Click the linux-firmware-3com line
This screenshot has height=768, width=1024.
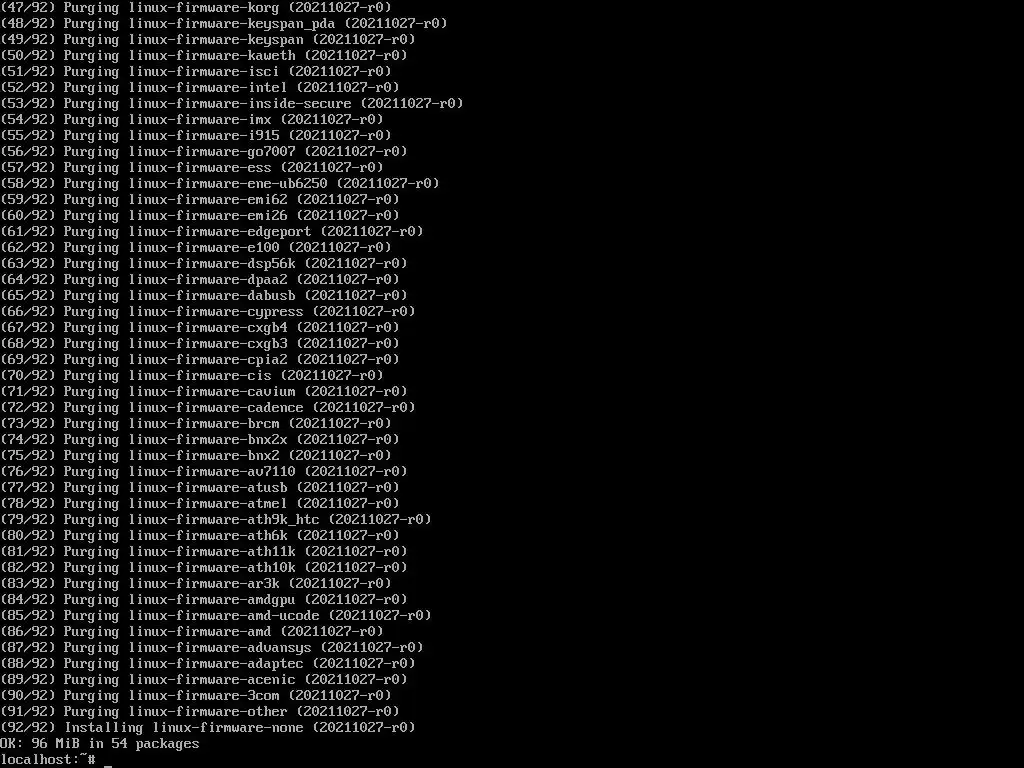[x=196, y=696]
